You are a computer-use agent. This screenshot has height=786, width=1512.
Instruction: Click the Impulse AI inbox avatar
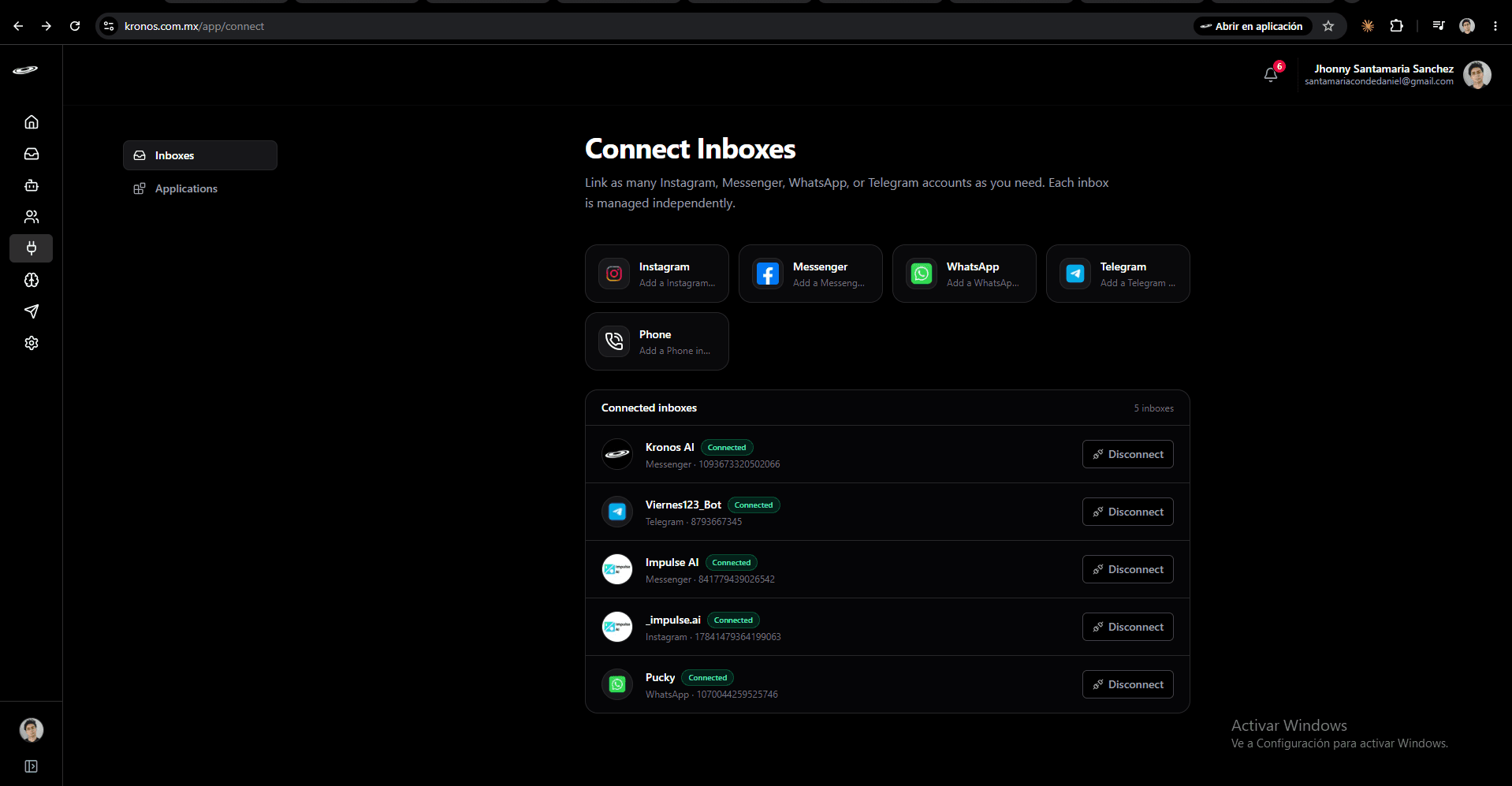click(617, 569)
